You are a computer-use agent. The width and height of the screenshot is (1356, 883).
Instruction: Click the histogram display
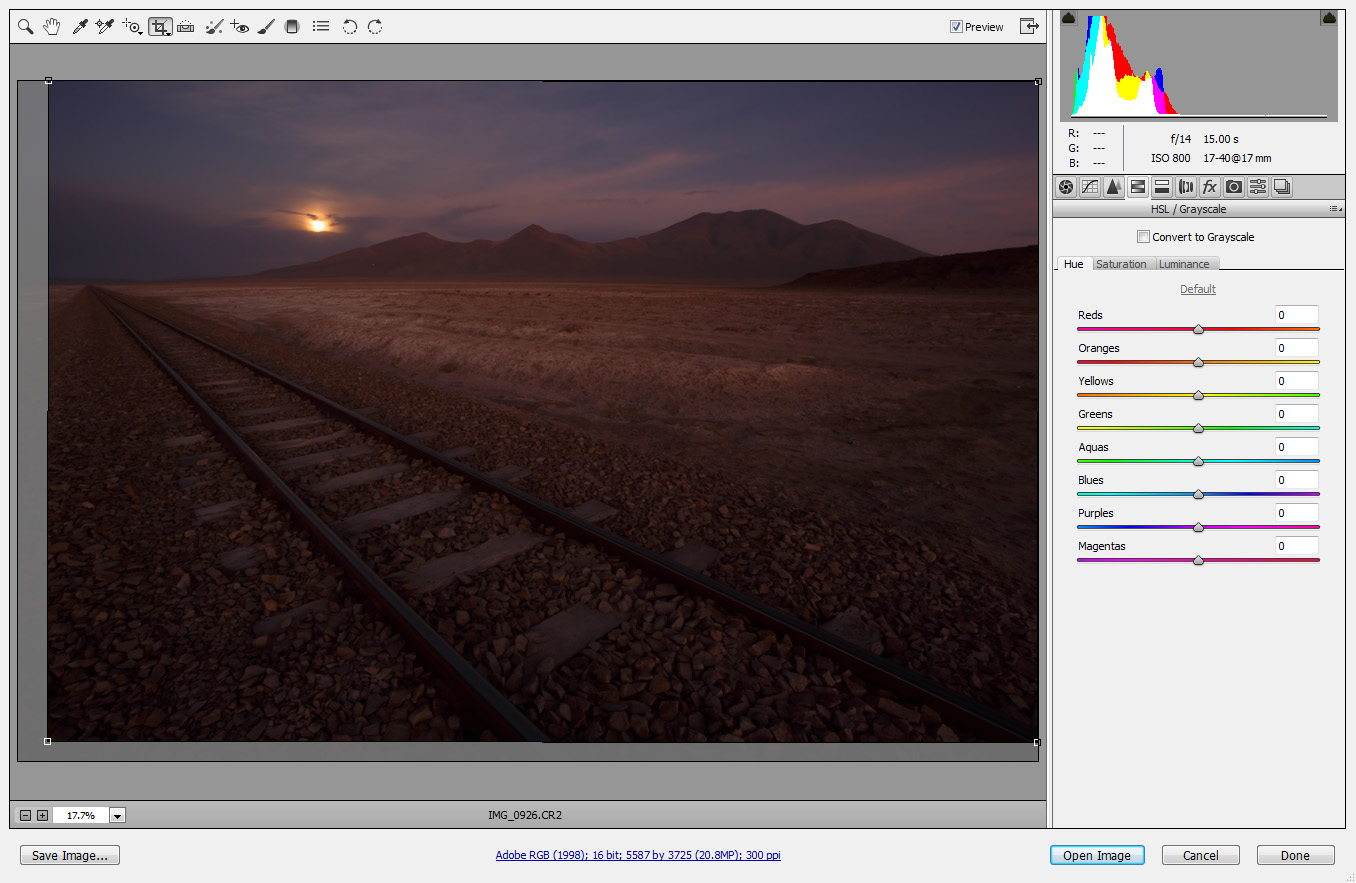[1199, 66]
